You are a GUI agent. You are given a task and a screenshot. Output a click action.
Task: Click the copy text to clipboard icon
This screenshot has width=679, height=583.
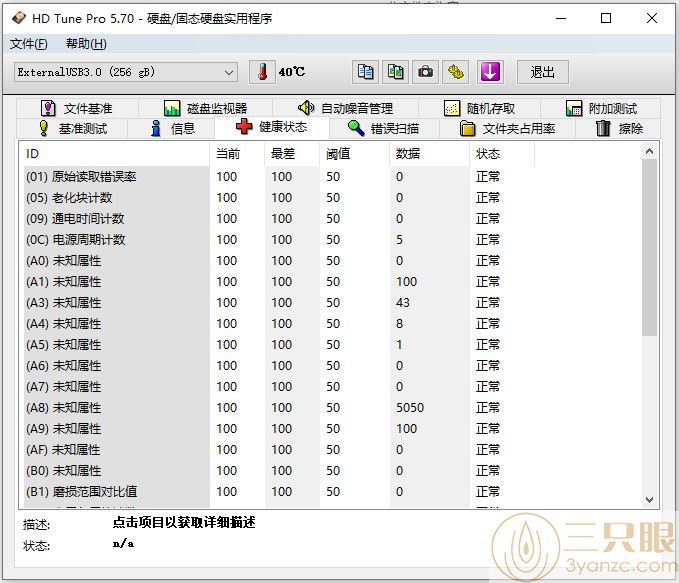tap(365, 72)
